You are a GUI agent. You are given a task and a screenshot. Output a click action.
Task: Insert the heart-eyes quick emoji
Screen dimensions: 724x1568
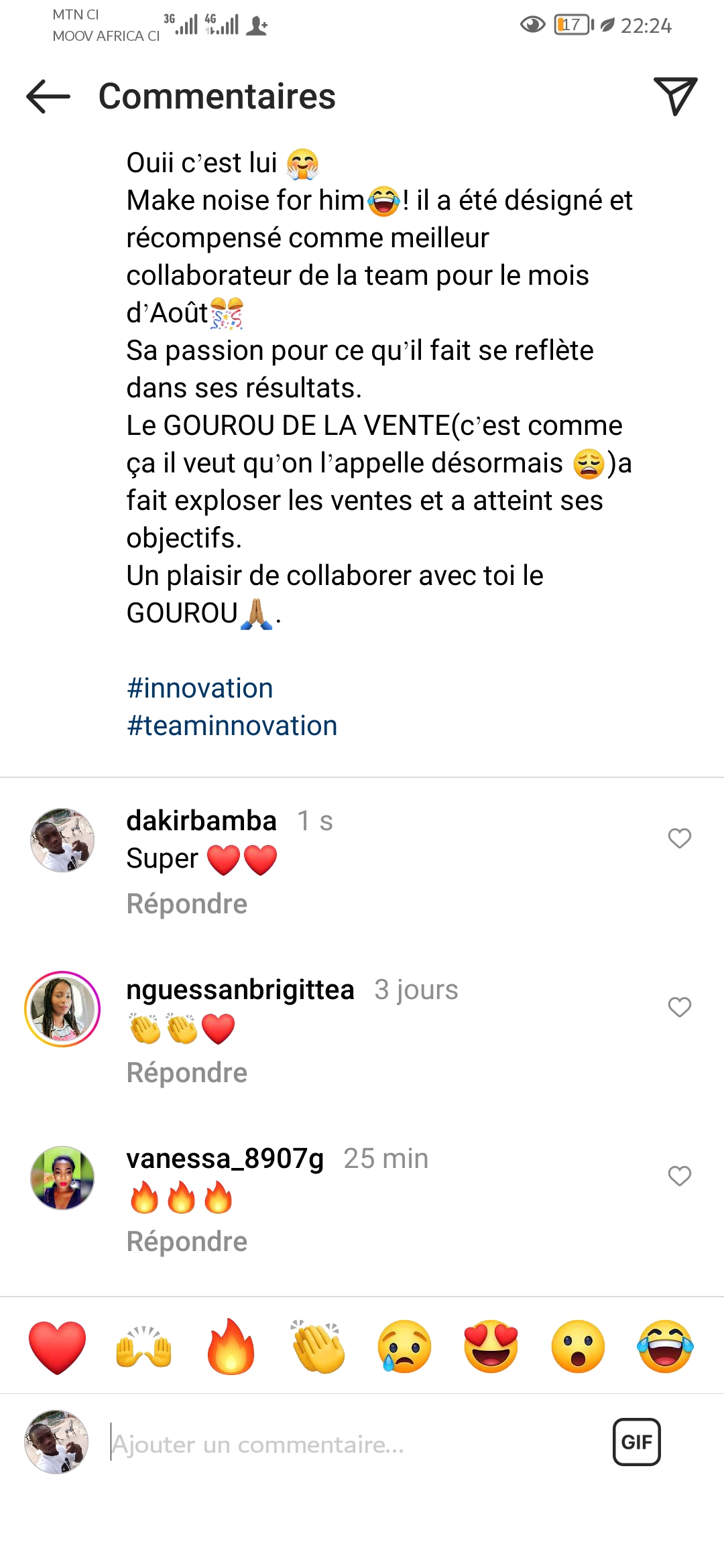click(x=491, y=1347)
